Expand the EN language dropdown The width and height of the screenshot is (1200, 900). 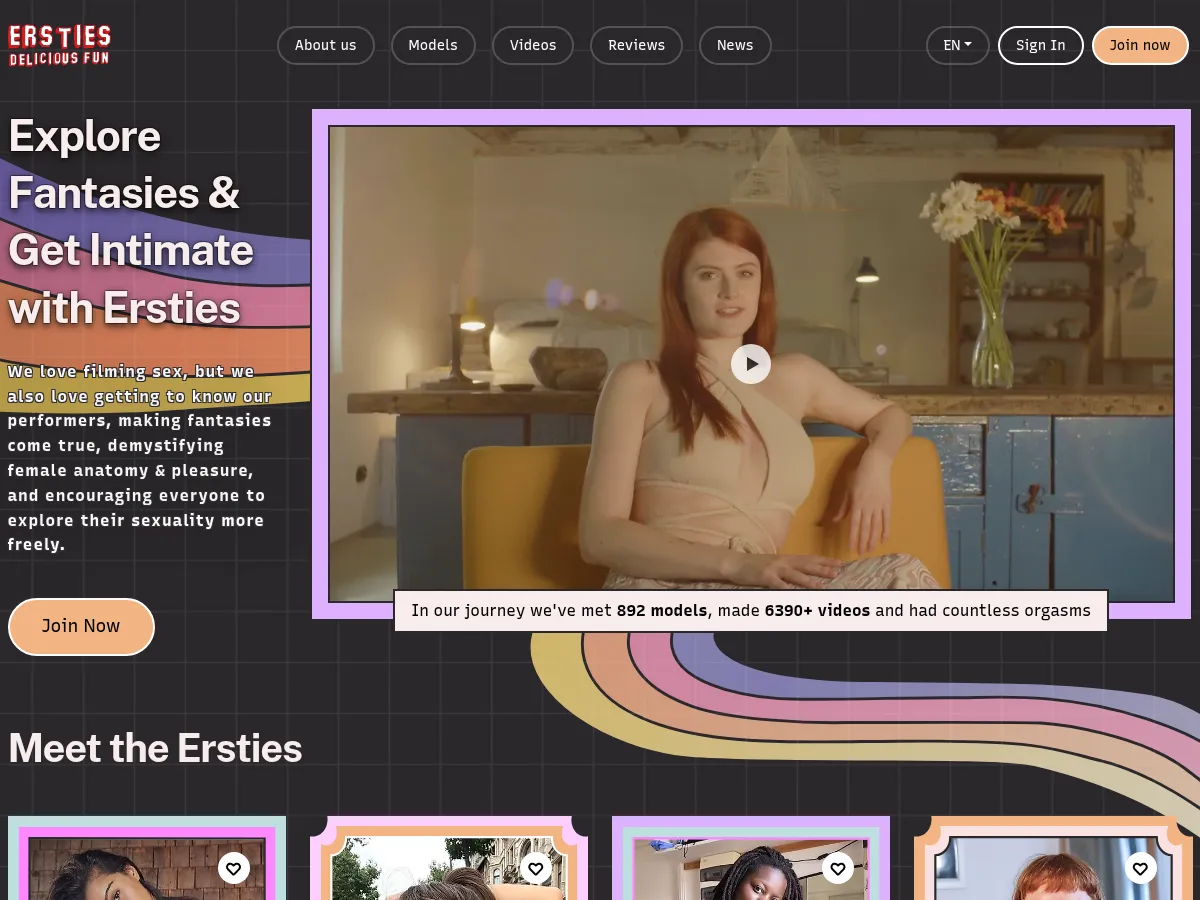coord(958,45)
